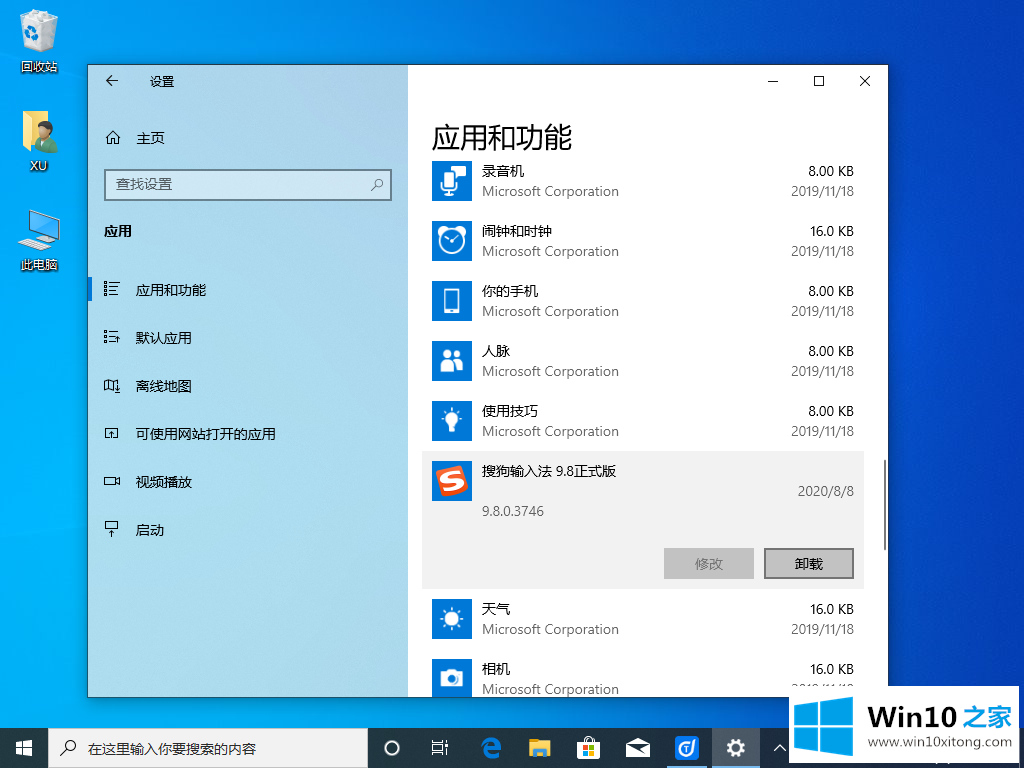Go back with the Settings back arrow
This screenshot has height=768, width=1024.
pos(112,81)
